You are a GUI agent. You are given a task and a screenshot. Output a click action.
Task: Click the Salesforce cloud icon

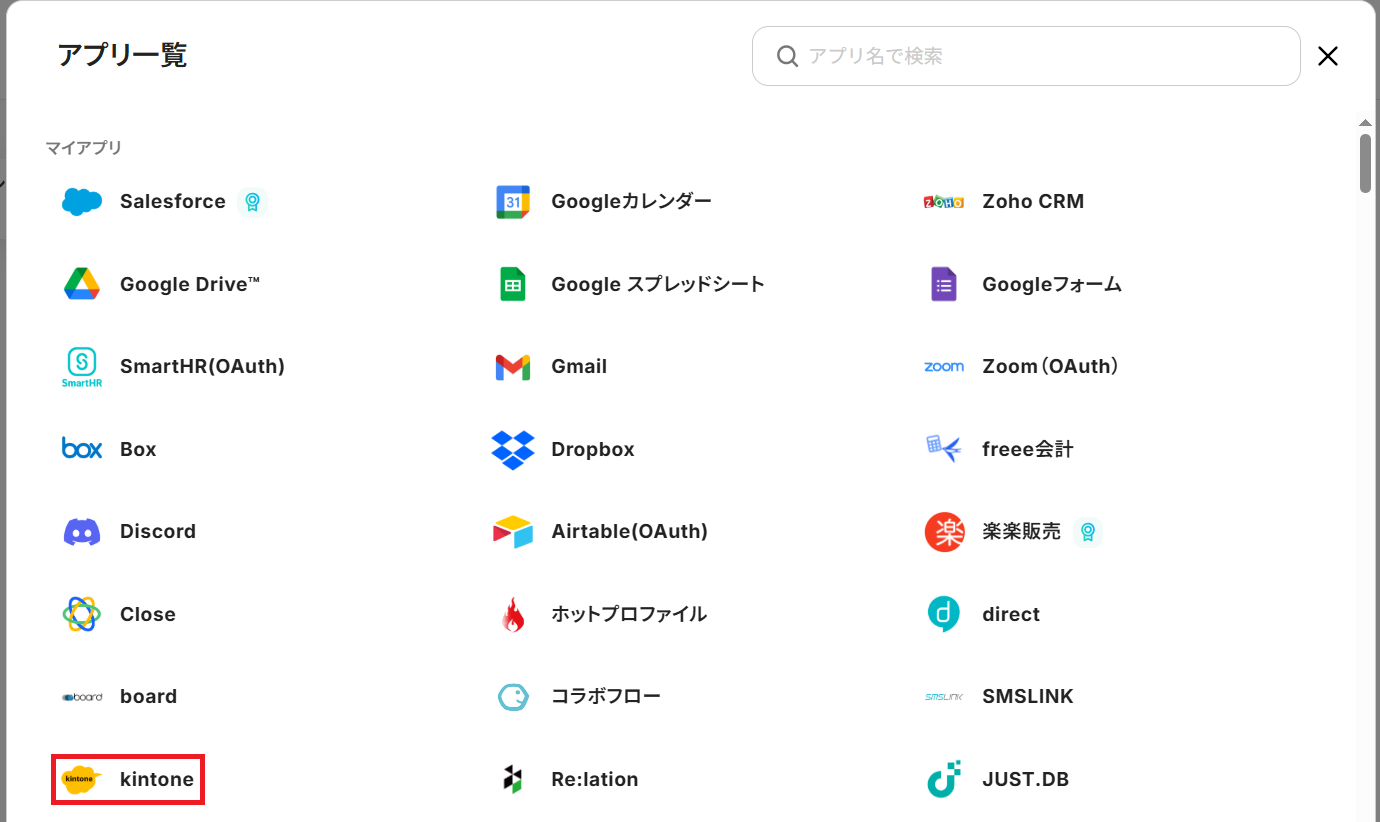coord(82,202)
